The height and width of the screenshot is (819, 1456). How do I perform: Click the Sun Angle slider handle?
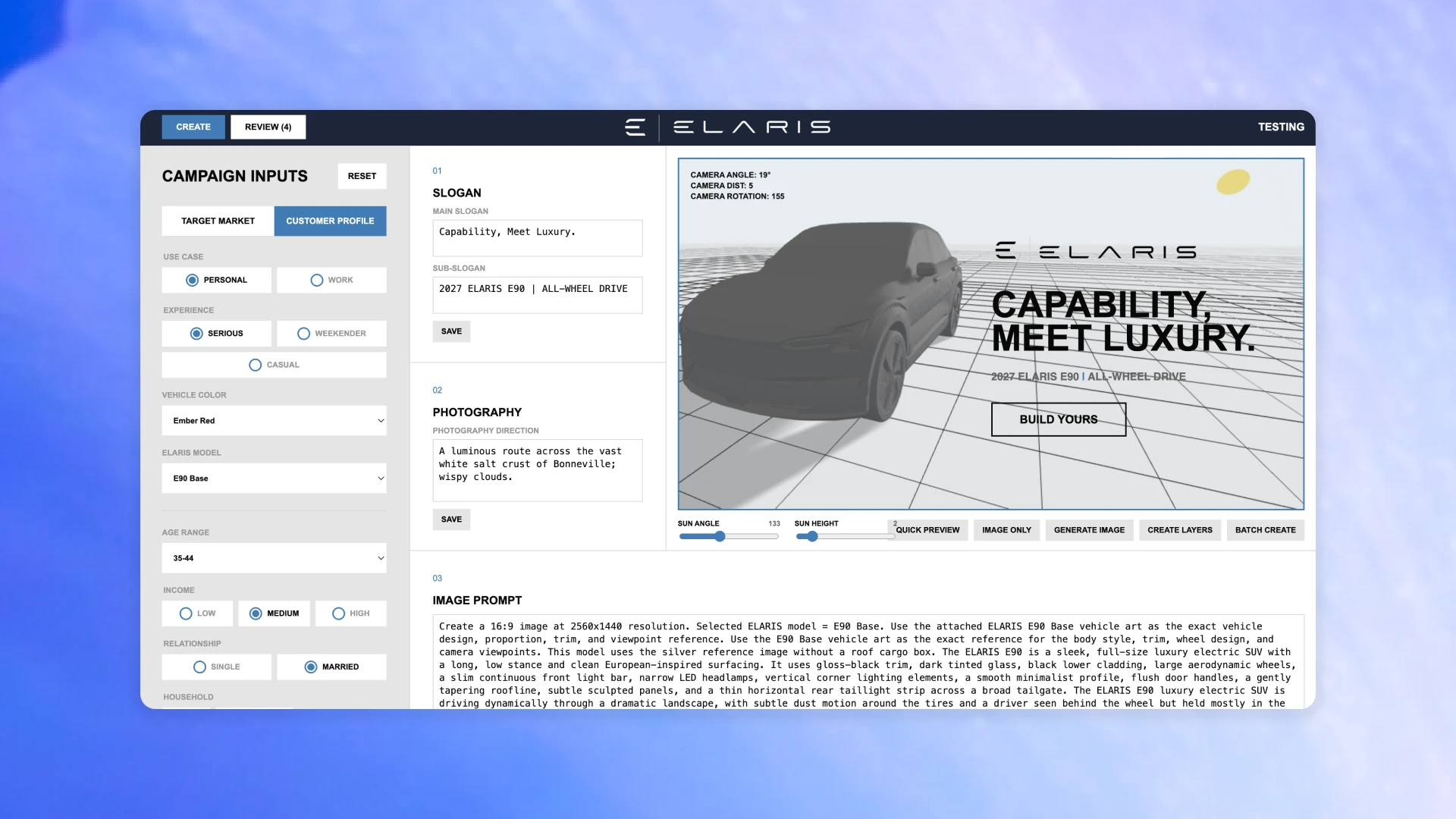(720, 537)
